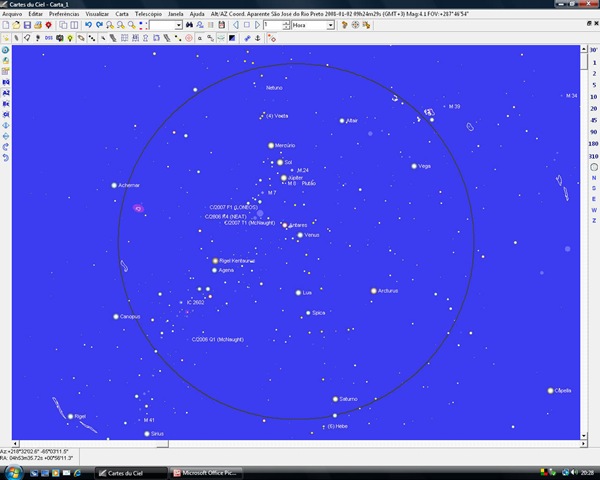Open the Hora time unit dropdown
The image size is (600, 480).
(x=331, y=26)
